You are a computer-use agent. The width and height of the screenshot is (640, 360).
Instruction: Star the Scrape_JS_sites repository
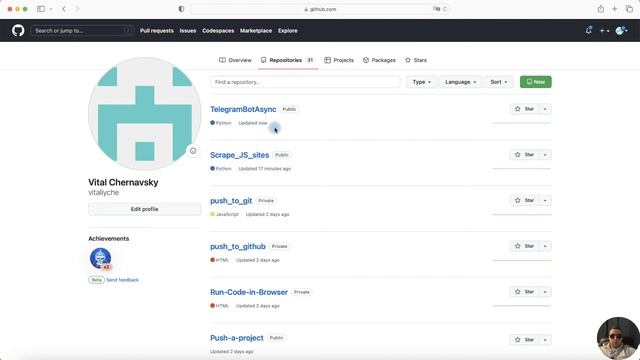coord(524,155)
